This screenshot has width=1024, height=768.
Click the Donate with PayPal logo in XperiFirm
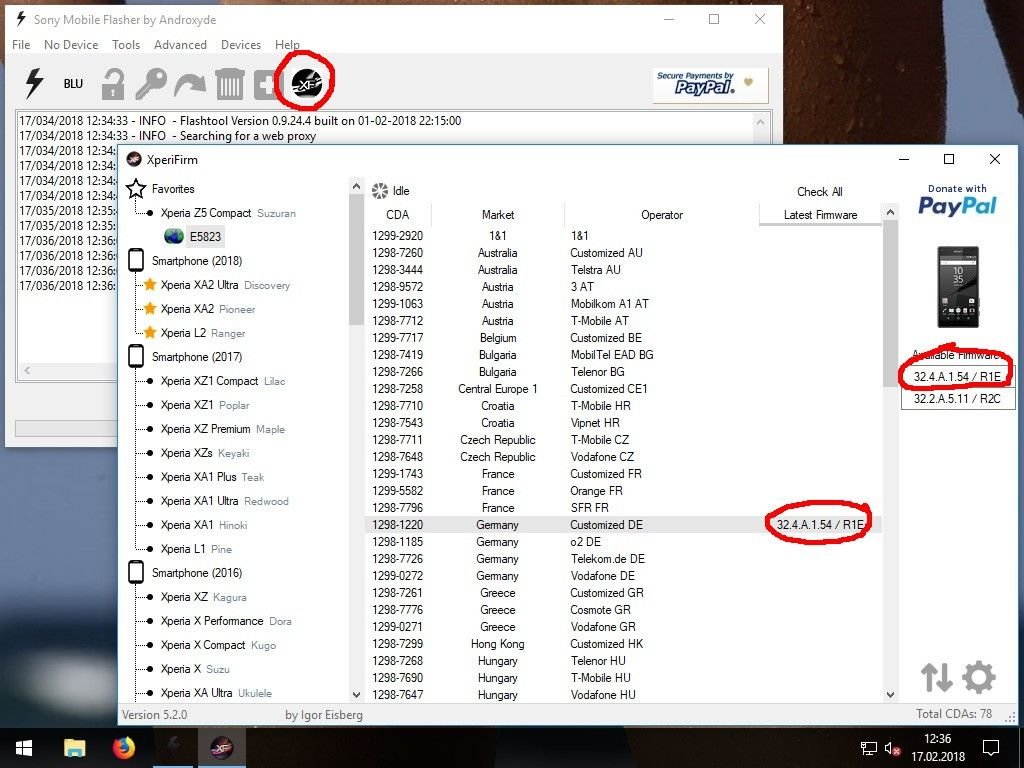click(x=957, y=200)
